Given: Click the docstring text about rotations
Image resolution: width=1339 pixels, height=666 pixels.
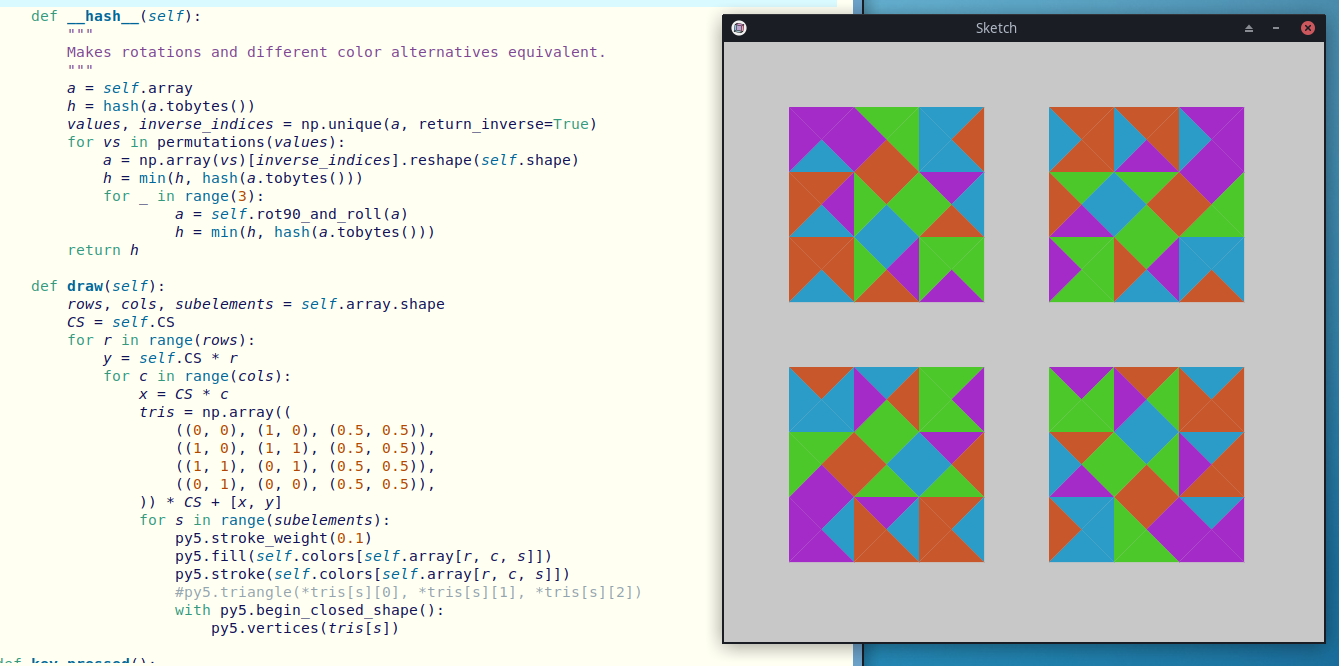Looking at the screenshot, I should point(336,52).
